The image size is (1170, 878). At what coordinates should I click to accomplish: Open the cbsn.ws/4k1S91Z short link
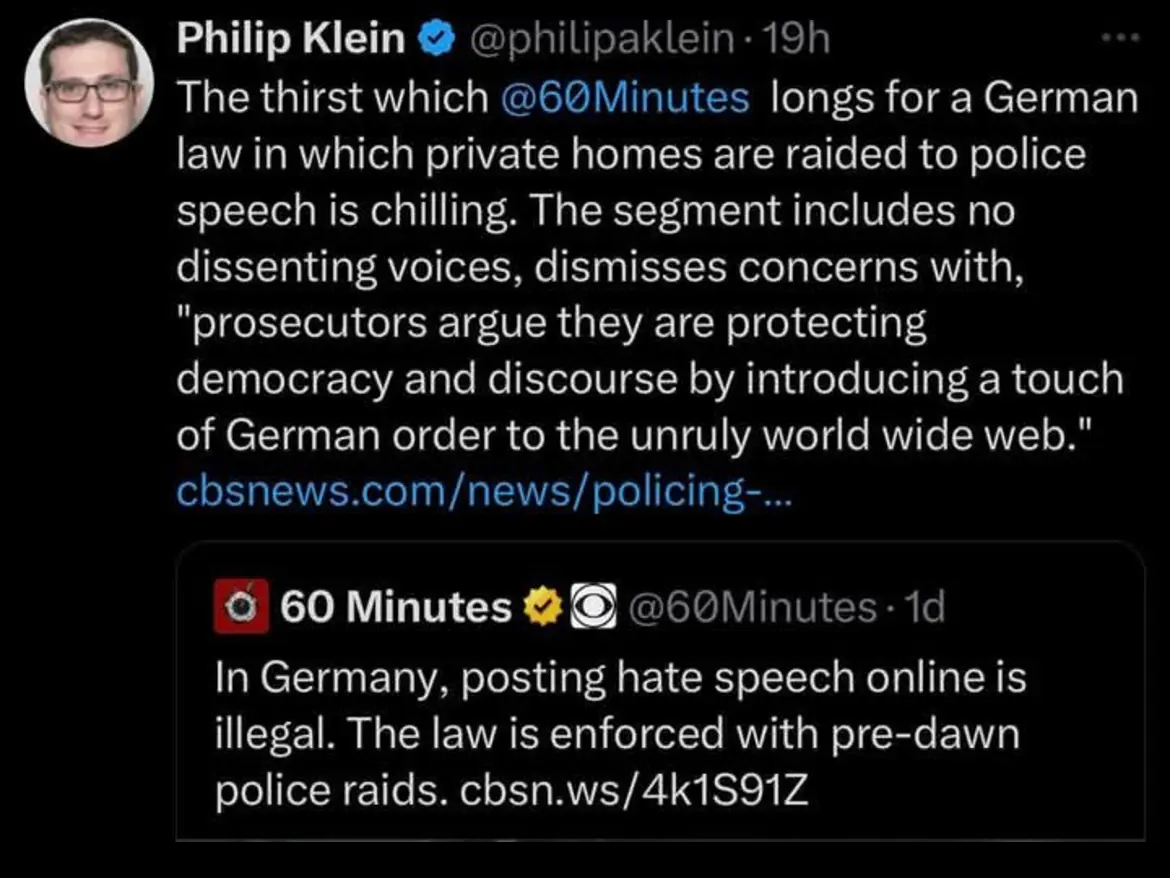pos(633,791)
